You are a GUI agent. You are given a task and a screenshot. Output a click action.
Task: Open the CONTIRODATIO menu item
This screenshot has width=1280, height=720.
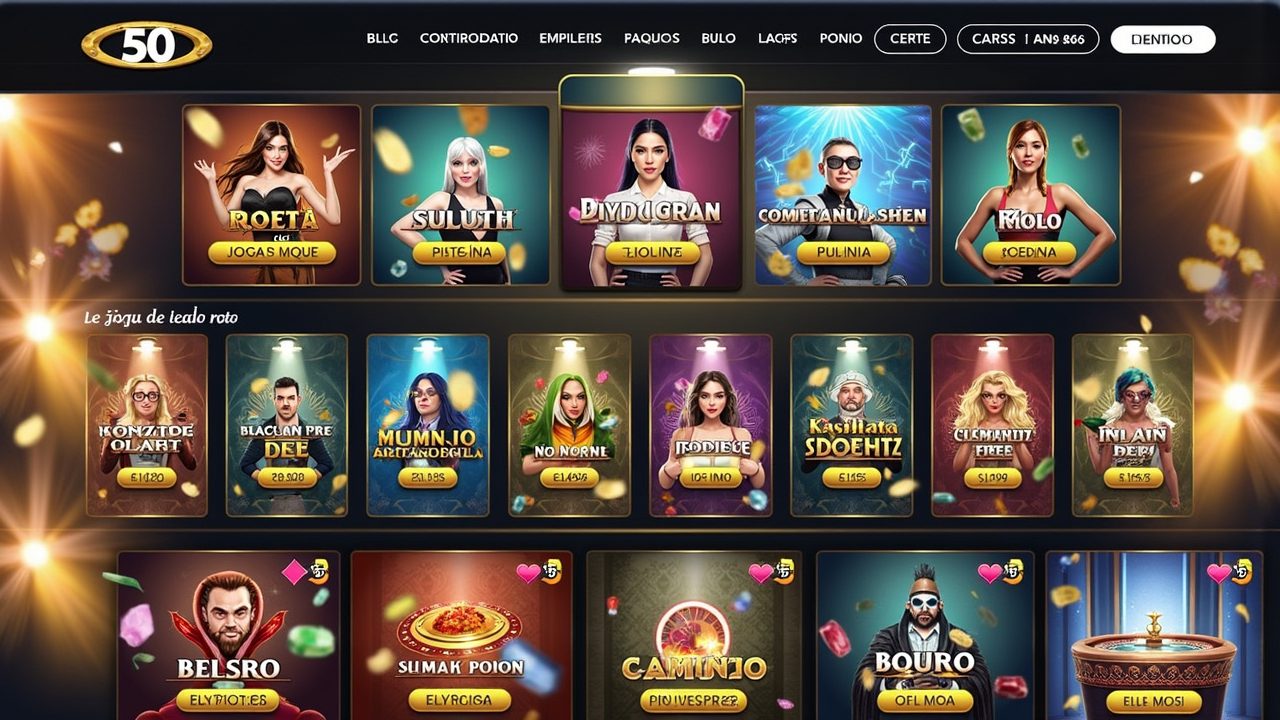click(x=469, y=38)
